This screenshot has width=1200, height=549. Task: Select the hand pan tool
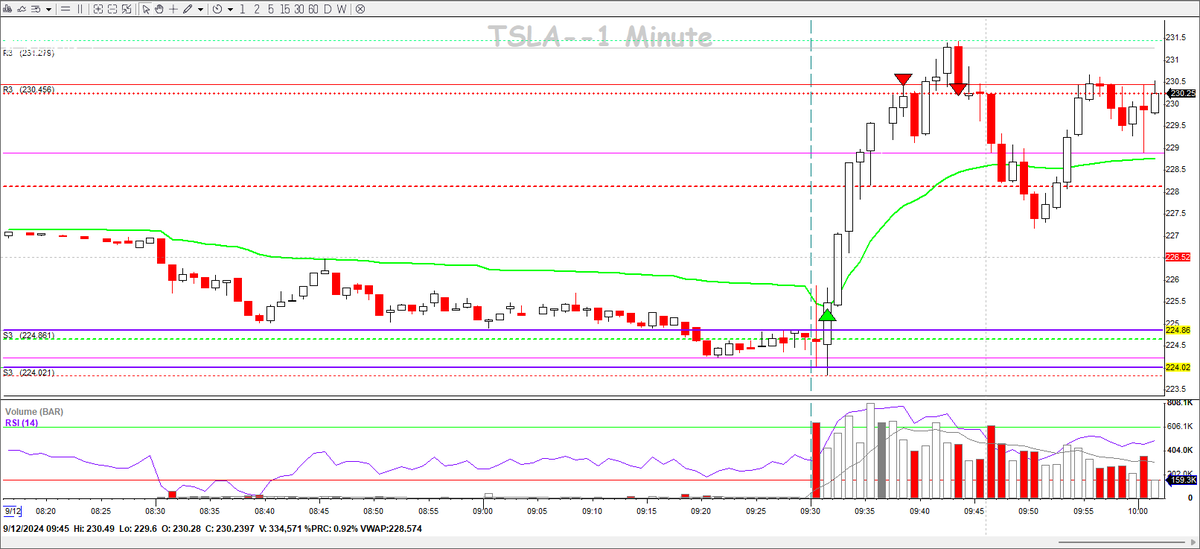159,9
